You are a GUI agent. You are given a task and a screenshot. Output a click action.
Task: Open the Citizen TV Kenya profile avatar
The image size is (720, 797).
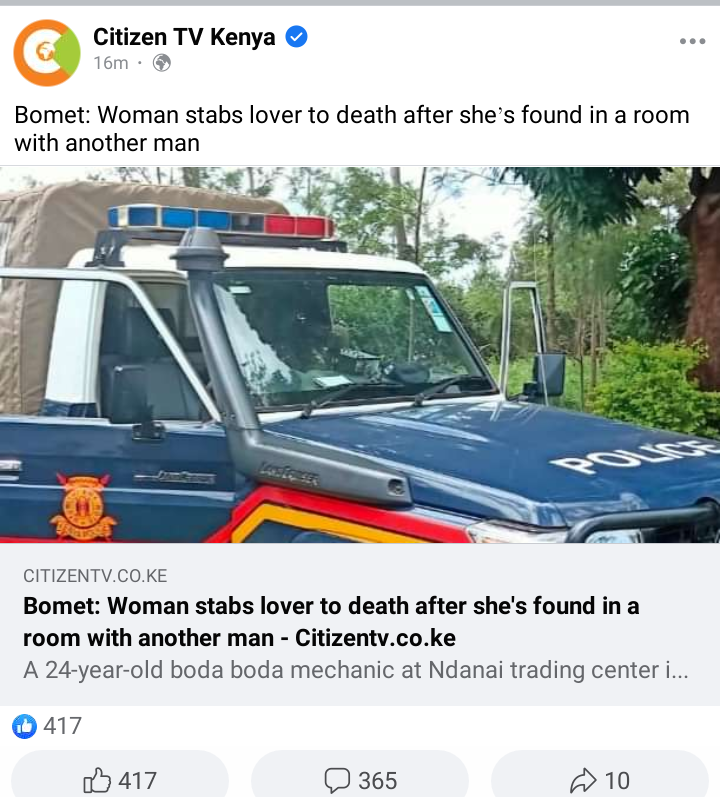(47, 53)
